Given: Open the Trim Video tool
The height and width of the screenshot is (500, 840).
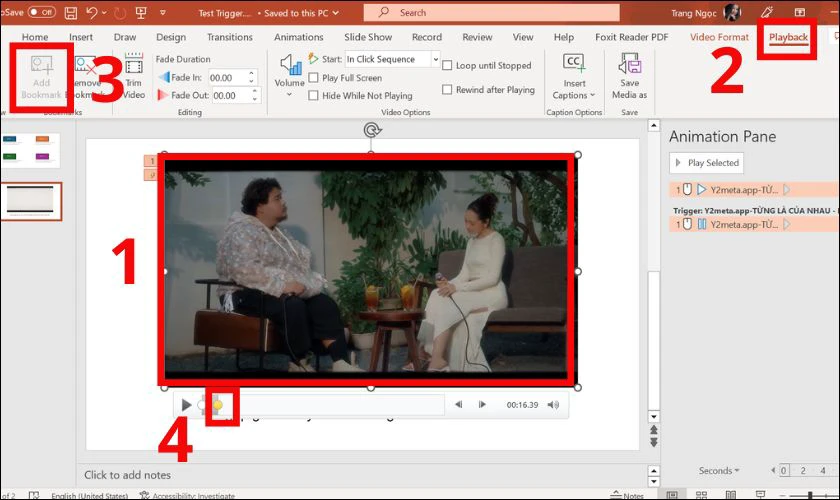Looking at the screenshot, I should click(134, 77).
